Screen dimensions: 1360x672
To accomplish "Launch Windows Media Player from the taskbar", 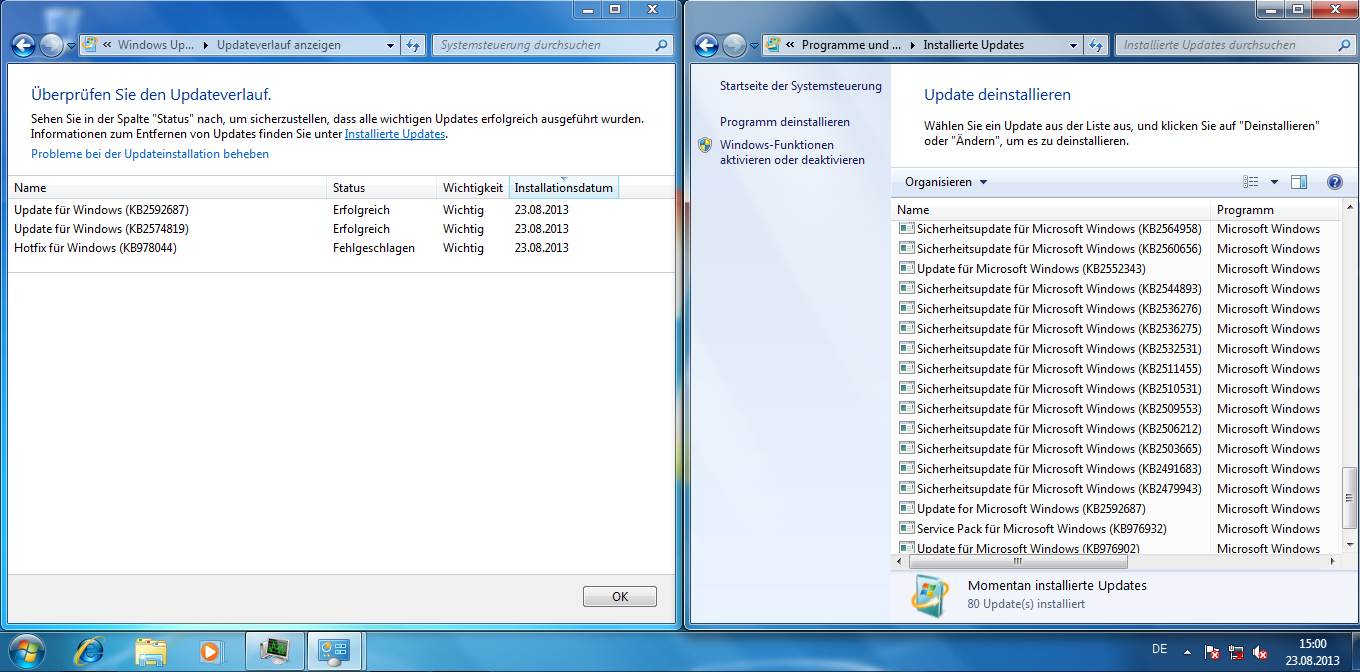I will pos(210,651).
